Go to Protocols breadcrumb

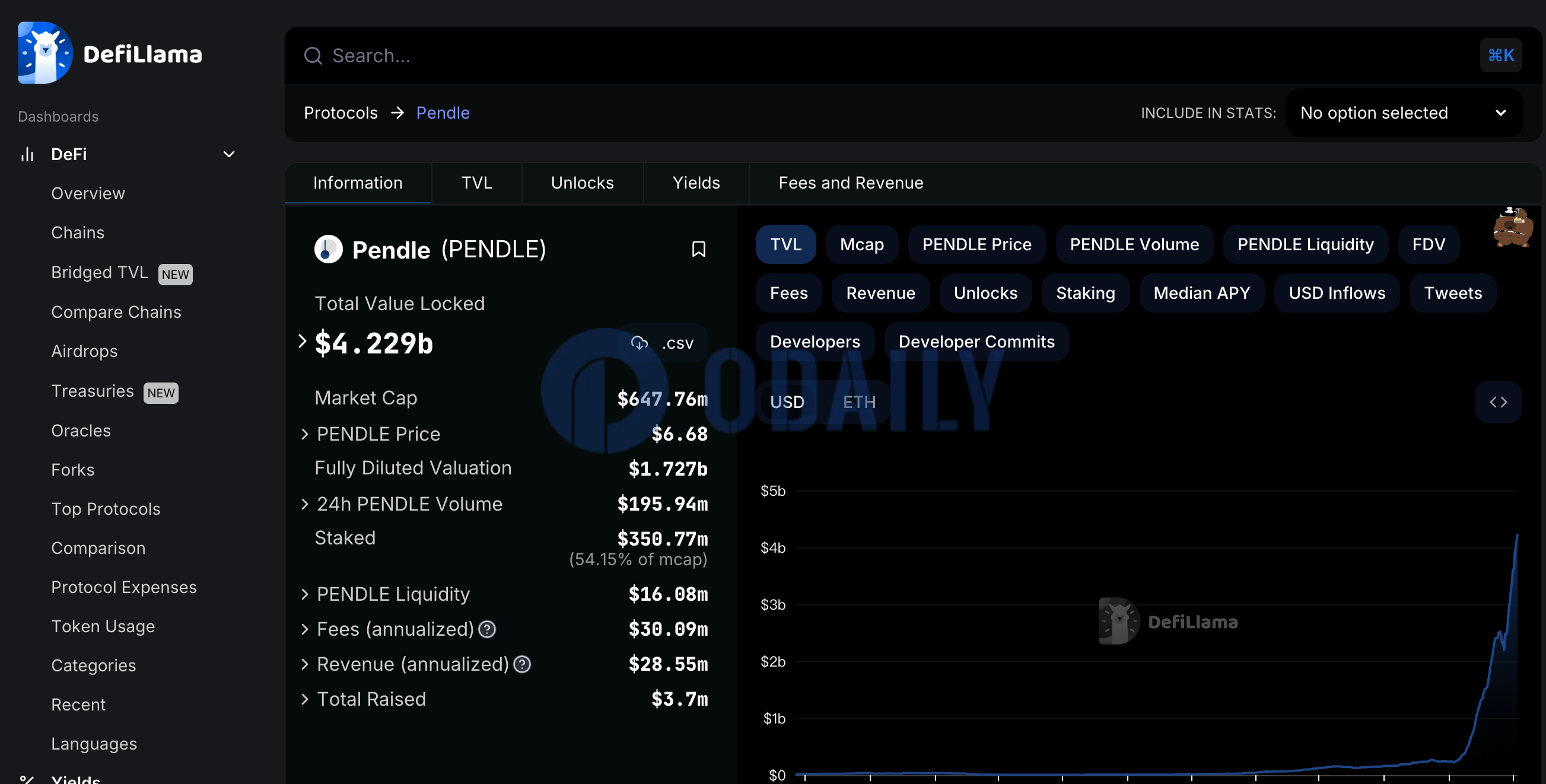341,113
